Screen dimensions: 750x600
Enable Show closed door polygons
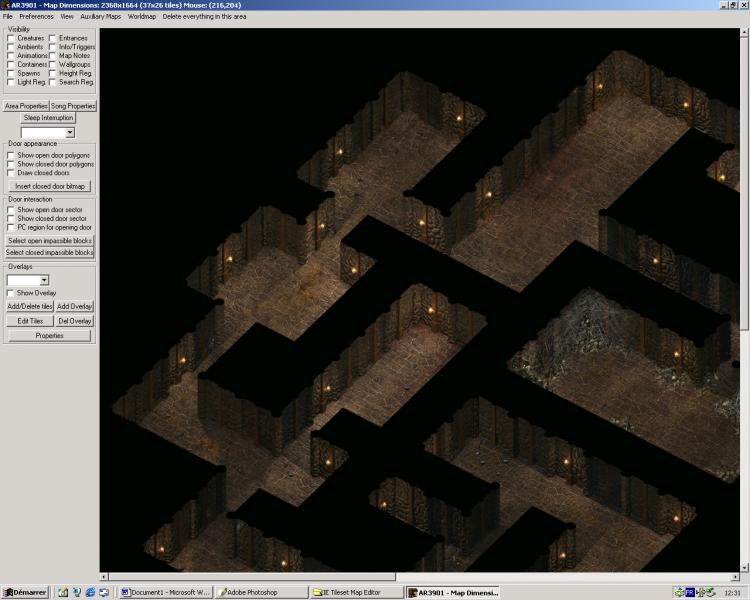11,164
